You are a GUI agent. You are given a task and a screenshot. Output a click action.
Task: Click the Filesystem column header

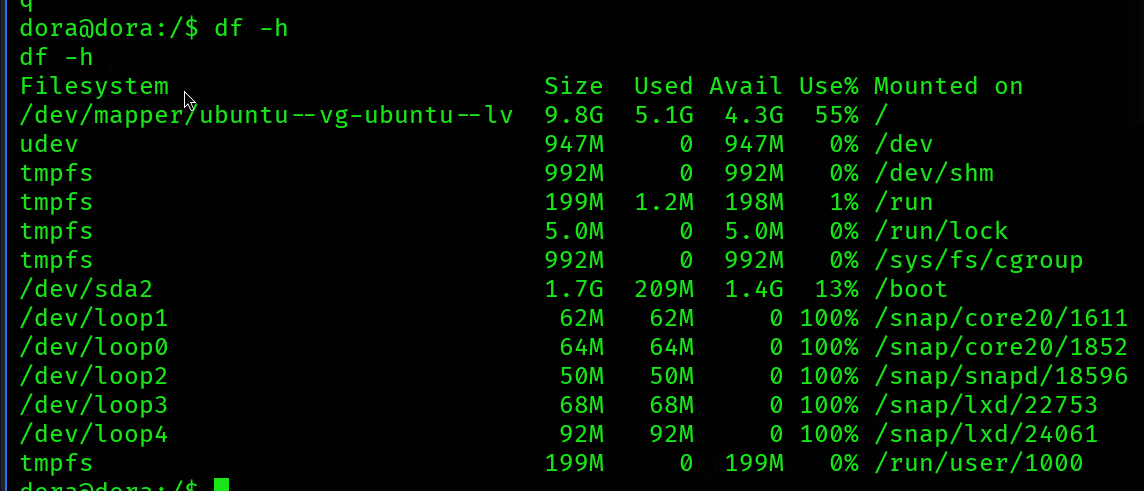94,87
